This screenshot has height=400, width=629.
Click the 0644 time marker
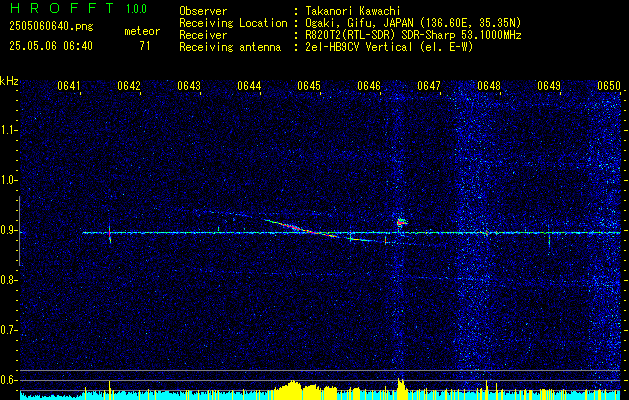[249, 86]
